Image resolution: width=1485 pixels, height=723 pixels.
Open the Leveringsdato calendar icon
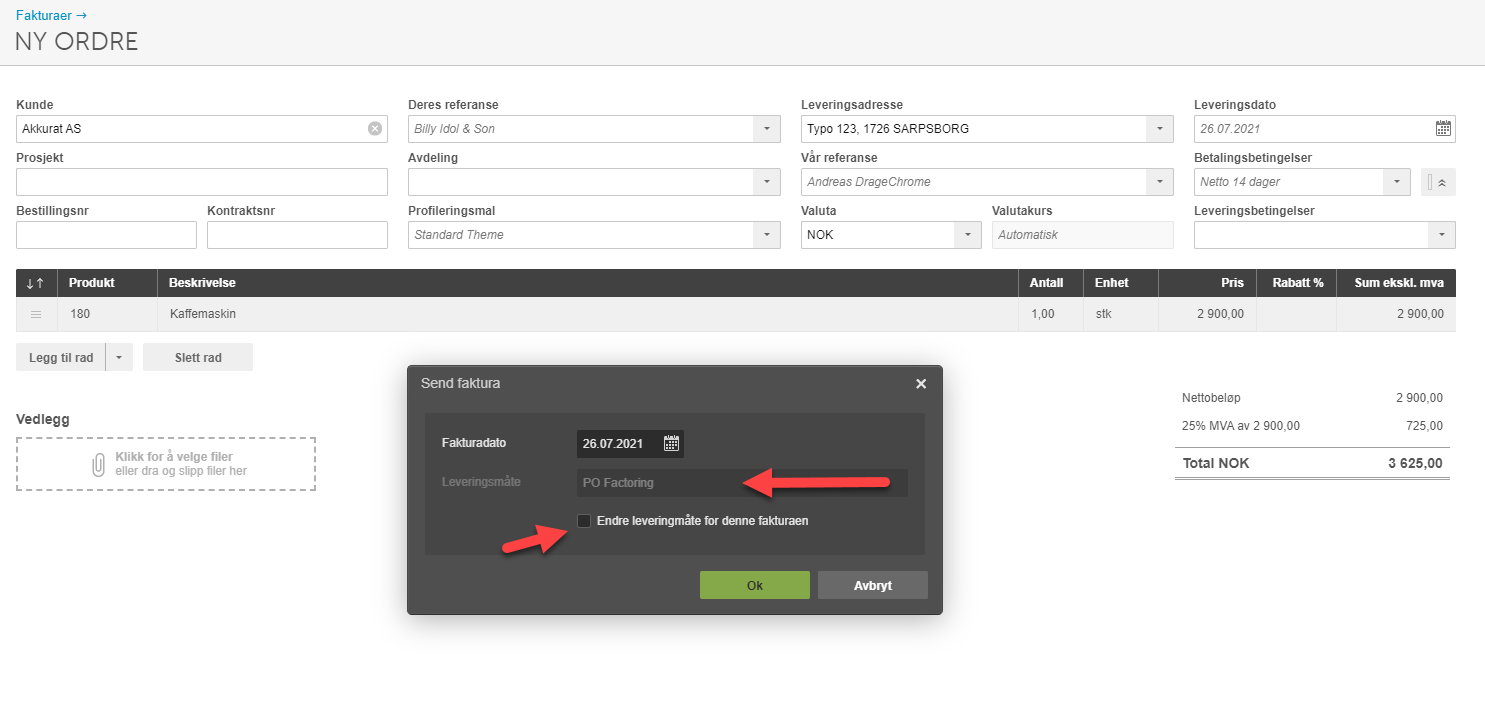(1443, 128)
